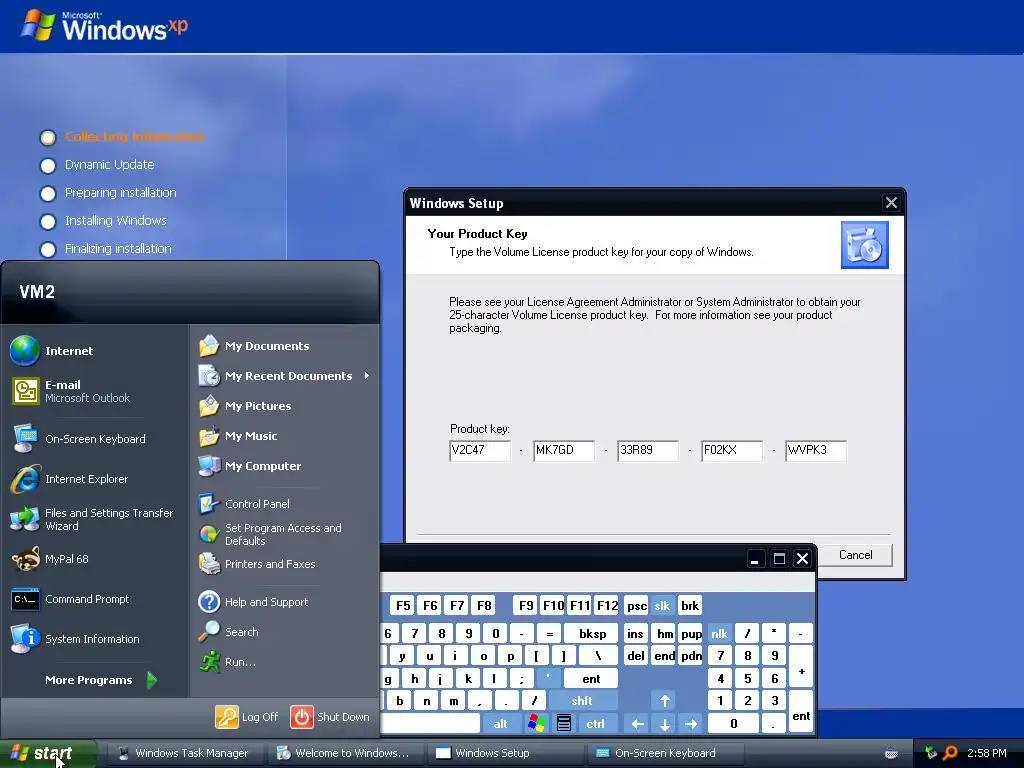1024x768 pixels.
Task: Click the application menu key on keyboard
Action: (564, 723)
